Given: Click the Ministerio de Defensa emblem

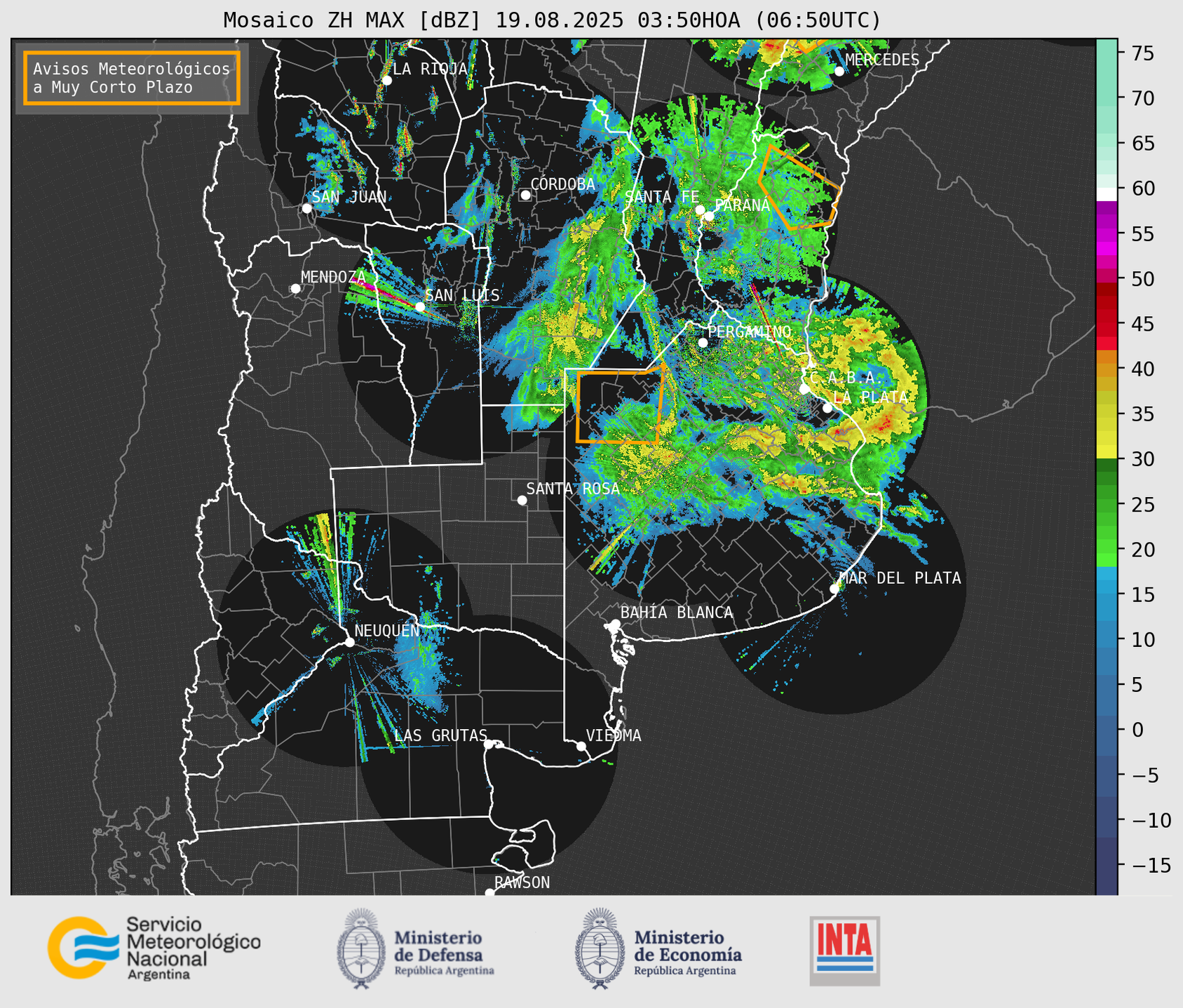Looking at the screenshot, I should (x=362, y=948).
